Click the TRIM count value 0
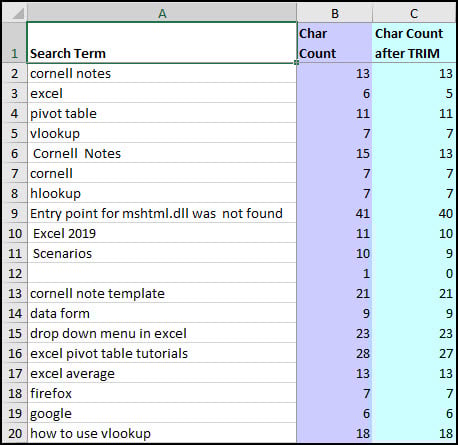 coord(414,273)
